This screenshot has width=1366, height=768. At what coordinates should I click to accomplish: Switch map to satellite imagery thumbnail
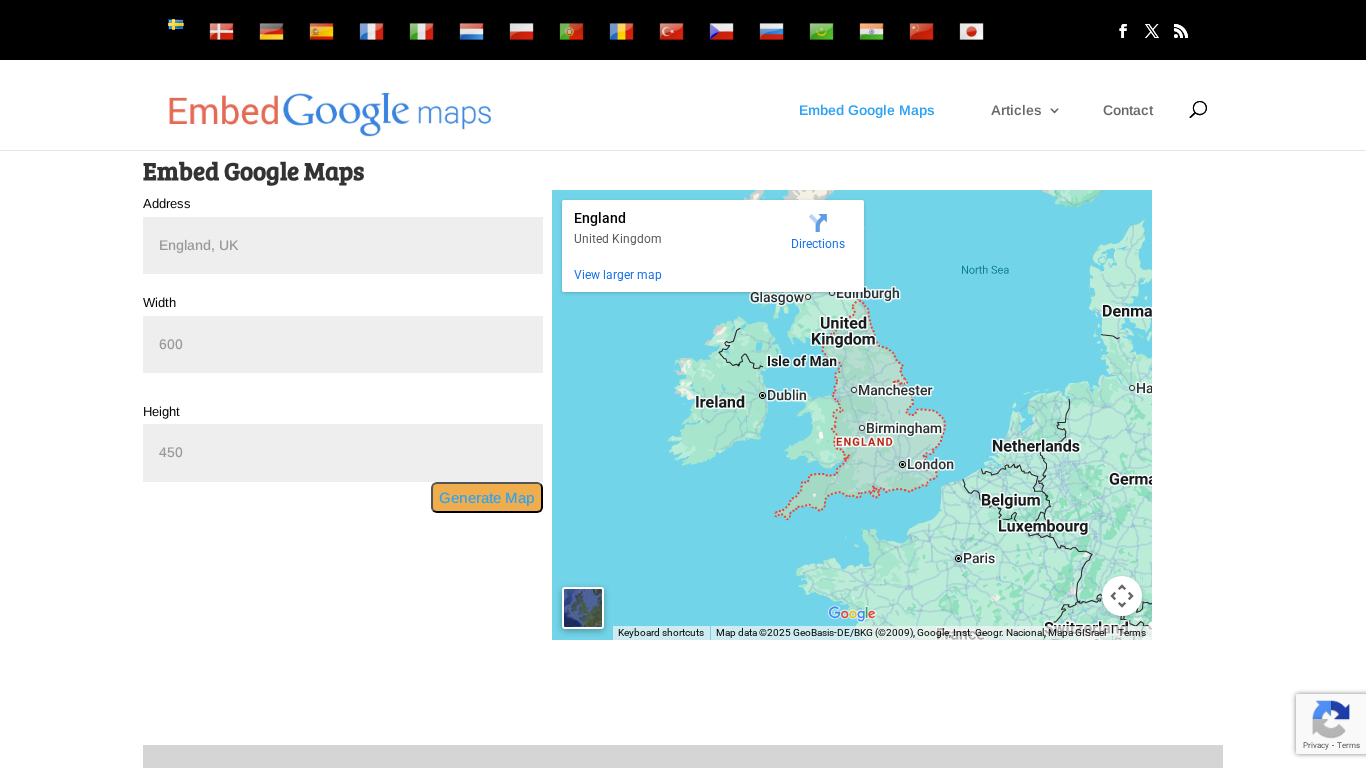[x=583, y=608]
